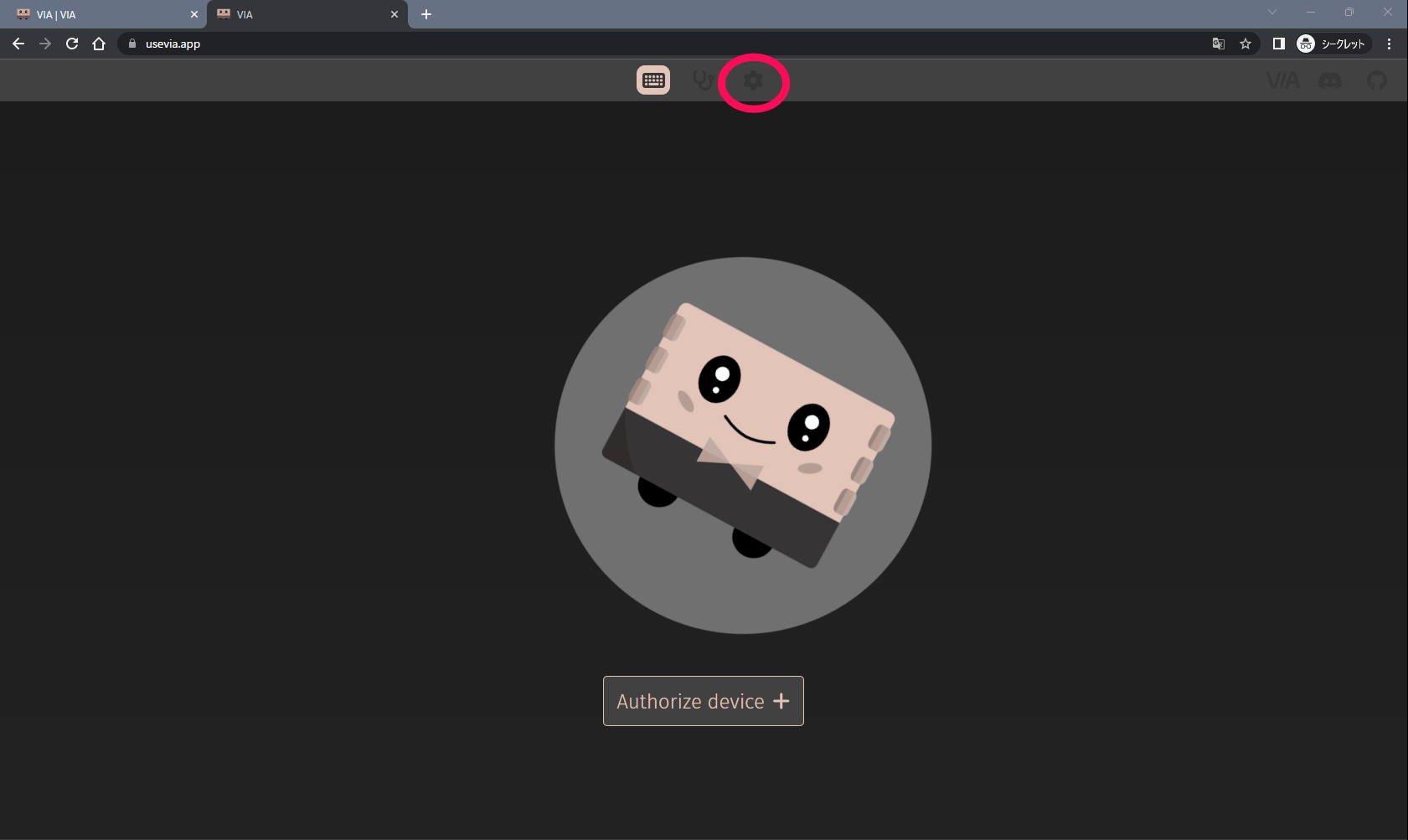This screenshot has width=1408, height=840.
Task: Open the Key Tester stethoscope icon
Action: pos(704,80)
